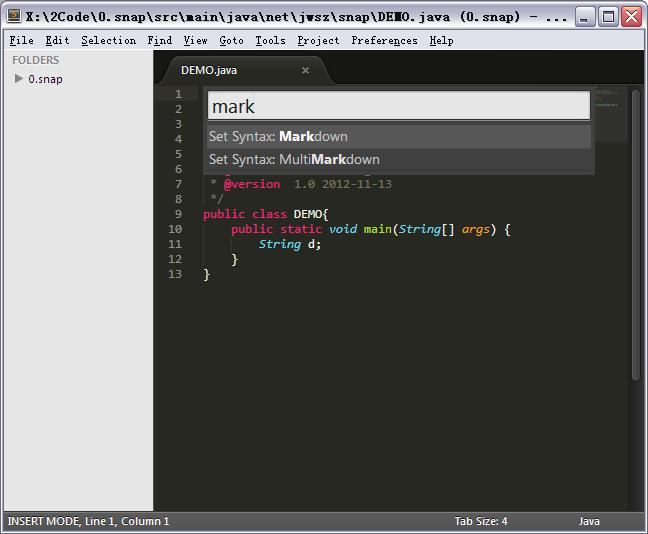Minimize the Sublime Text window
The width and height of the screenshot is (648, 534).
[x=584, y=17]
